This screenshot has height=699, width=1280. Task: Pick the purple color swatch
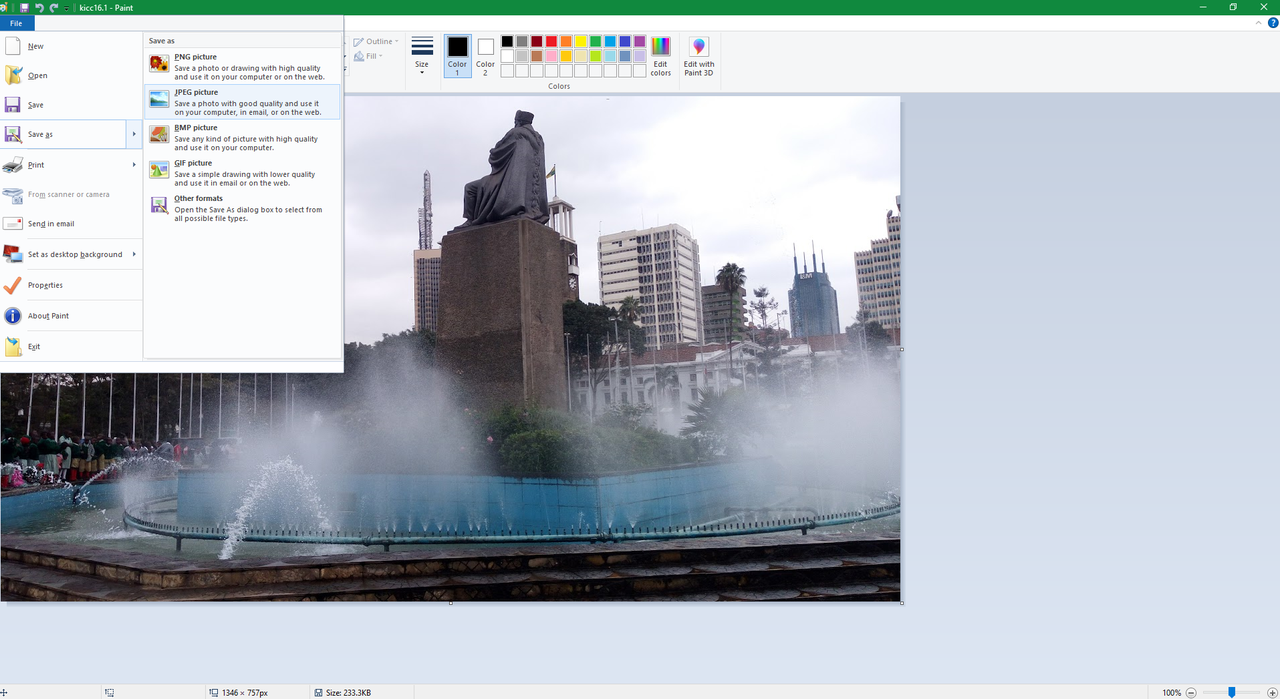click(x=640, y=41)
